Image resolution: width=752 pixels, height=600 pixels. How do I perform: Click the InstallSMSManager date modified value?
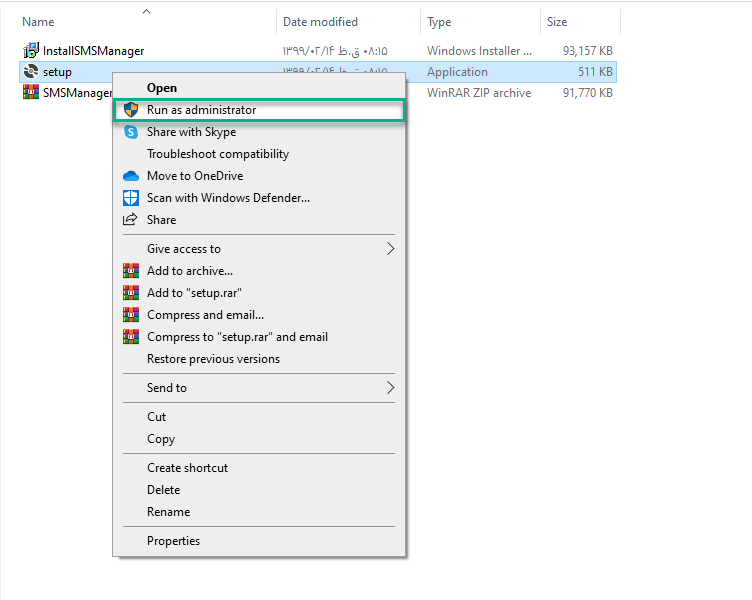click(335, 51)
